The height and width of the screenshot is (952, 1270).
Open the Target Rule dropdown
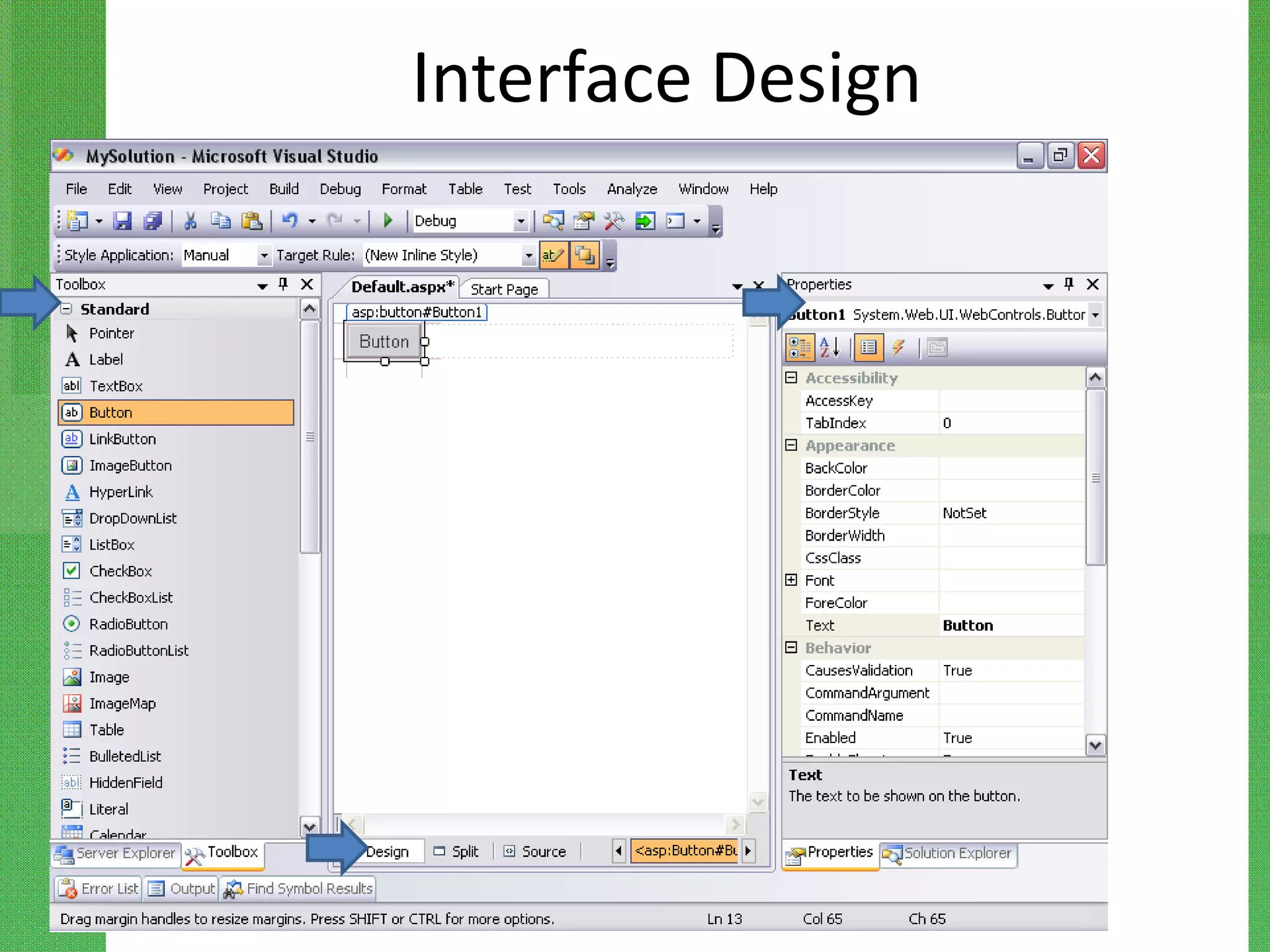[x=528, y=255]
